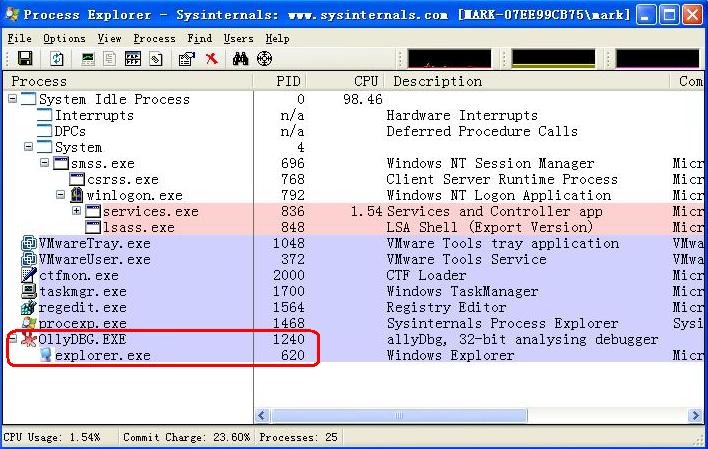
Task: Click the PID value 1240
Action: (289, 339)
